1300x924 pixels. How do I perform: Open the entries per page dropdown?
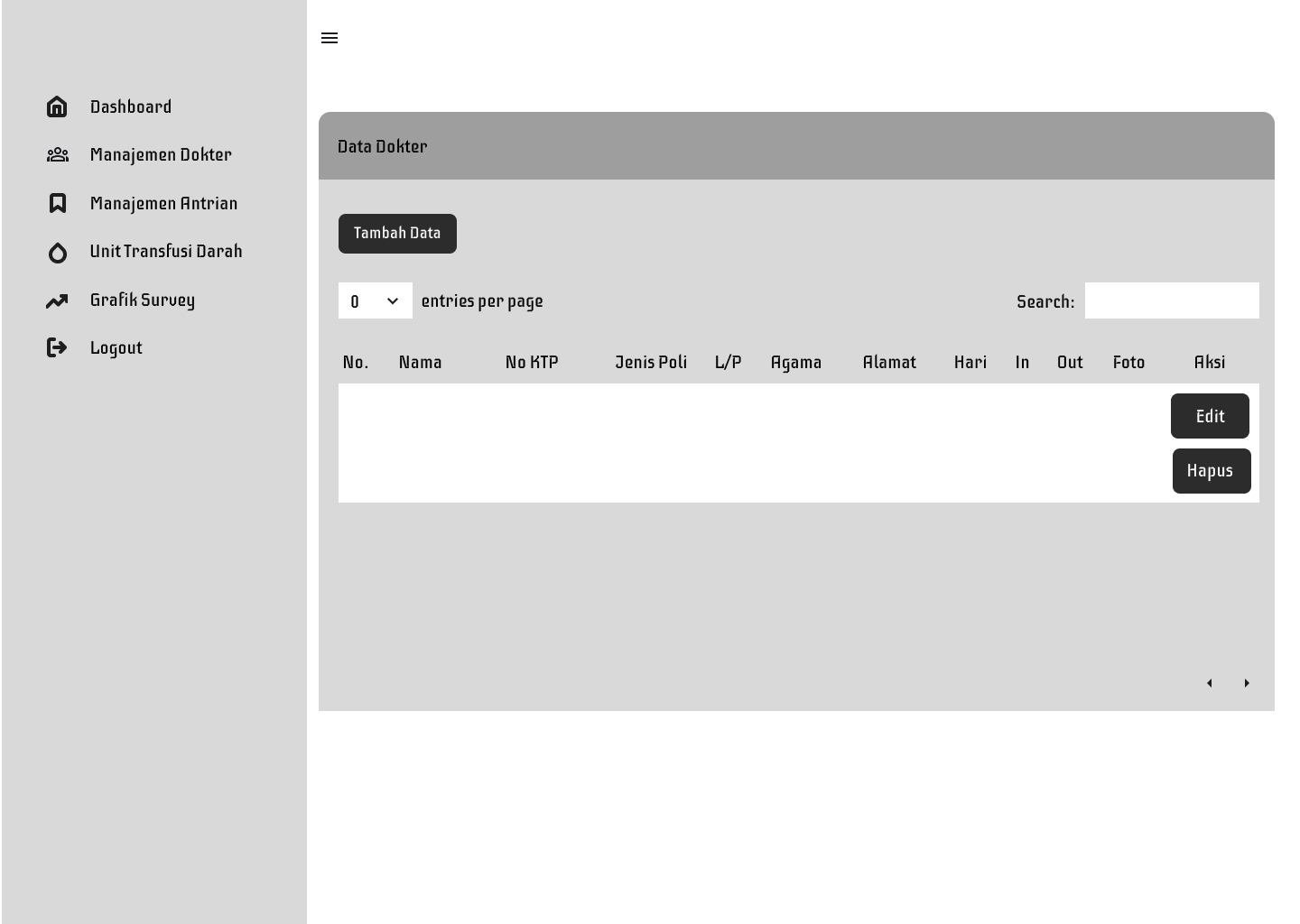pyautogui.click(x=375, y=300)
